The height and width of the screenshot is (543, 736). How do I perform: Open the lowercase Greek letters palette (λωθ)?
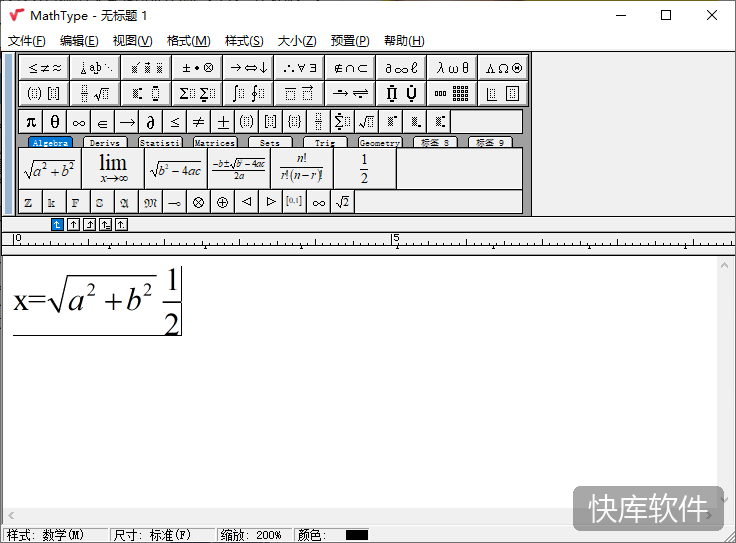click(x=452, y=68)
